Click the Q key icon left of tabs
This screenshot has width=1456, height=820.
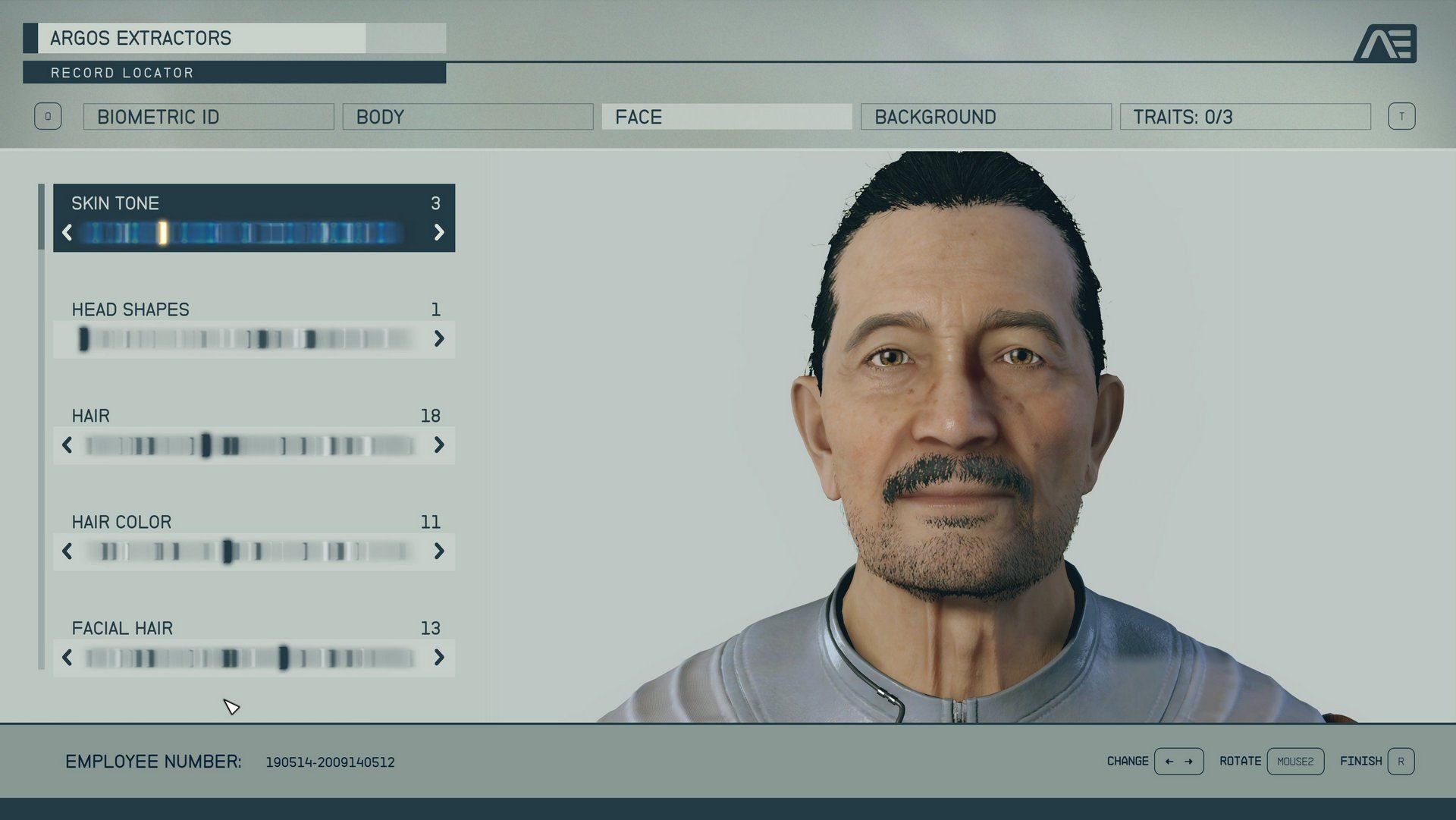(48, 117)
